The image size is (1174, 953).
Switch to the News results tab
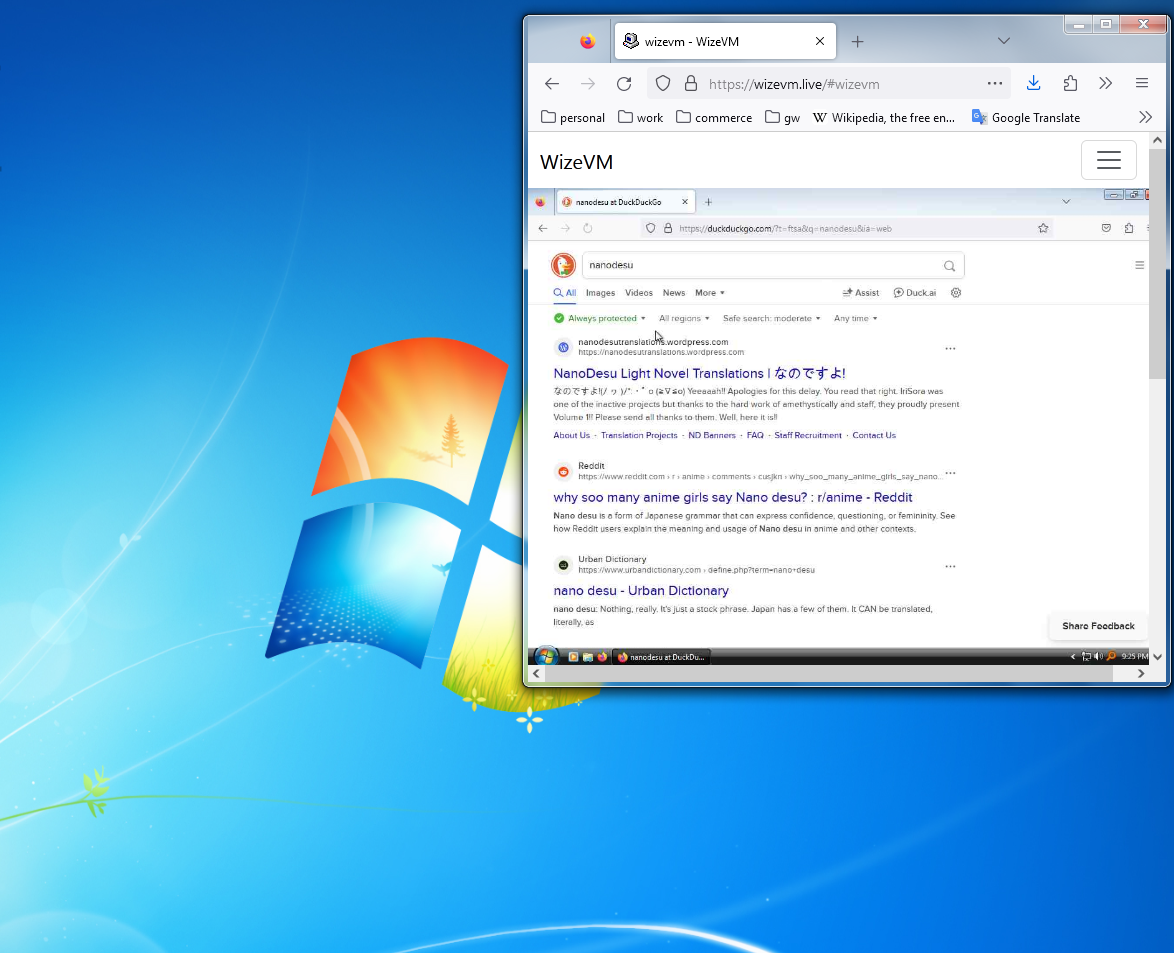[674, 293]
